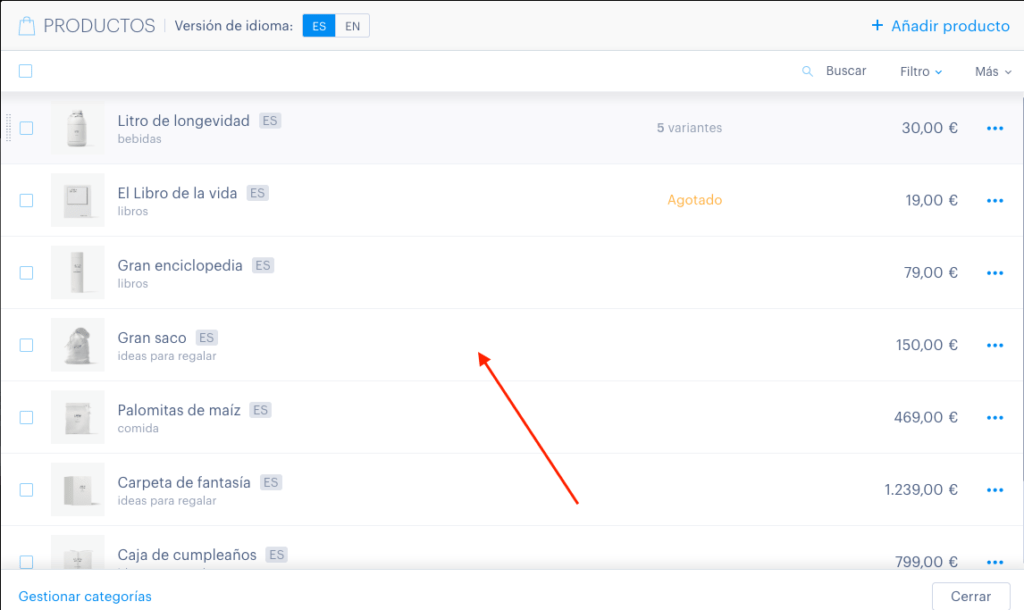Click the bebidas category label
This screenshot has height=610, width=1024.
(x=139, y=139)
